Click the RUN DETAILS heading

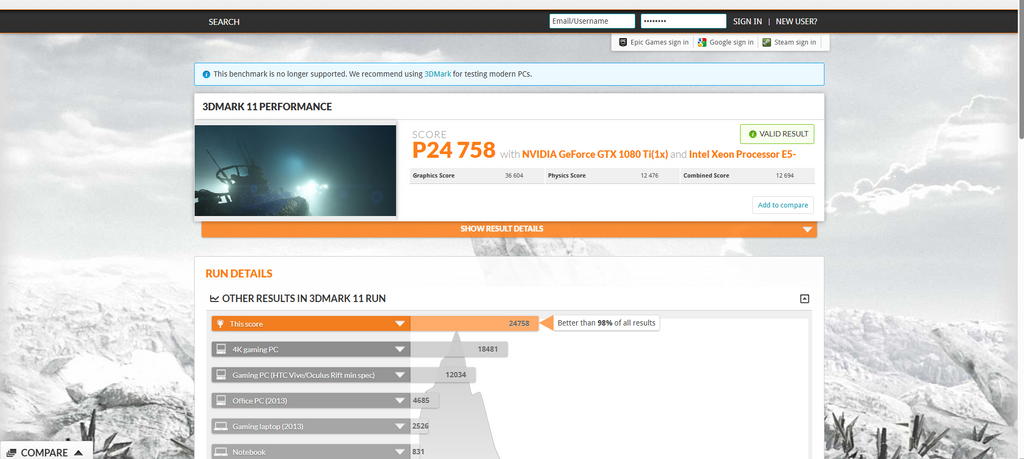(x=239, y=274)
